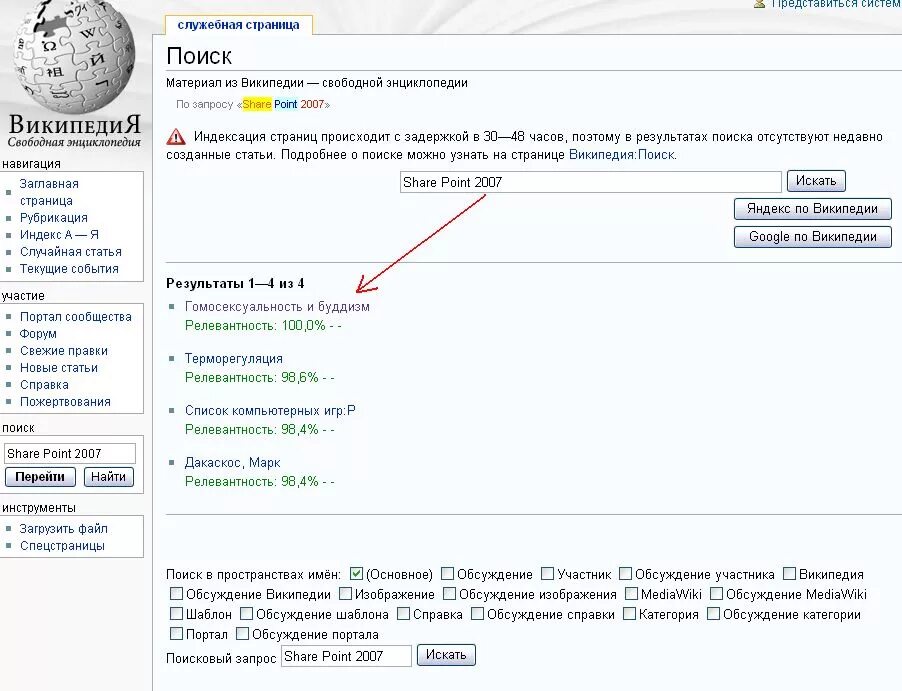Open result Дакаскос, Марк

coord(232,463)
